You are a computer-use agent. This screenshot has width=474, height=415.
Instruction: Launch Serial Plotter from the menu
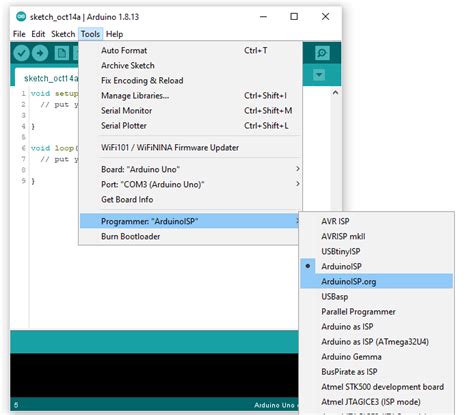coord(191,125)
